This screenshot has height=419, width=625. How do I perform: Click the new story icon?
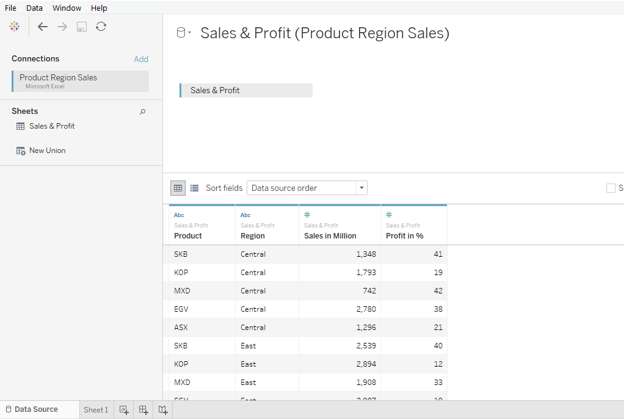163,410
